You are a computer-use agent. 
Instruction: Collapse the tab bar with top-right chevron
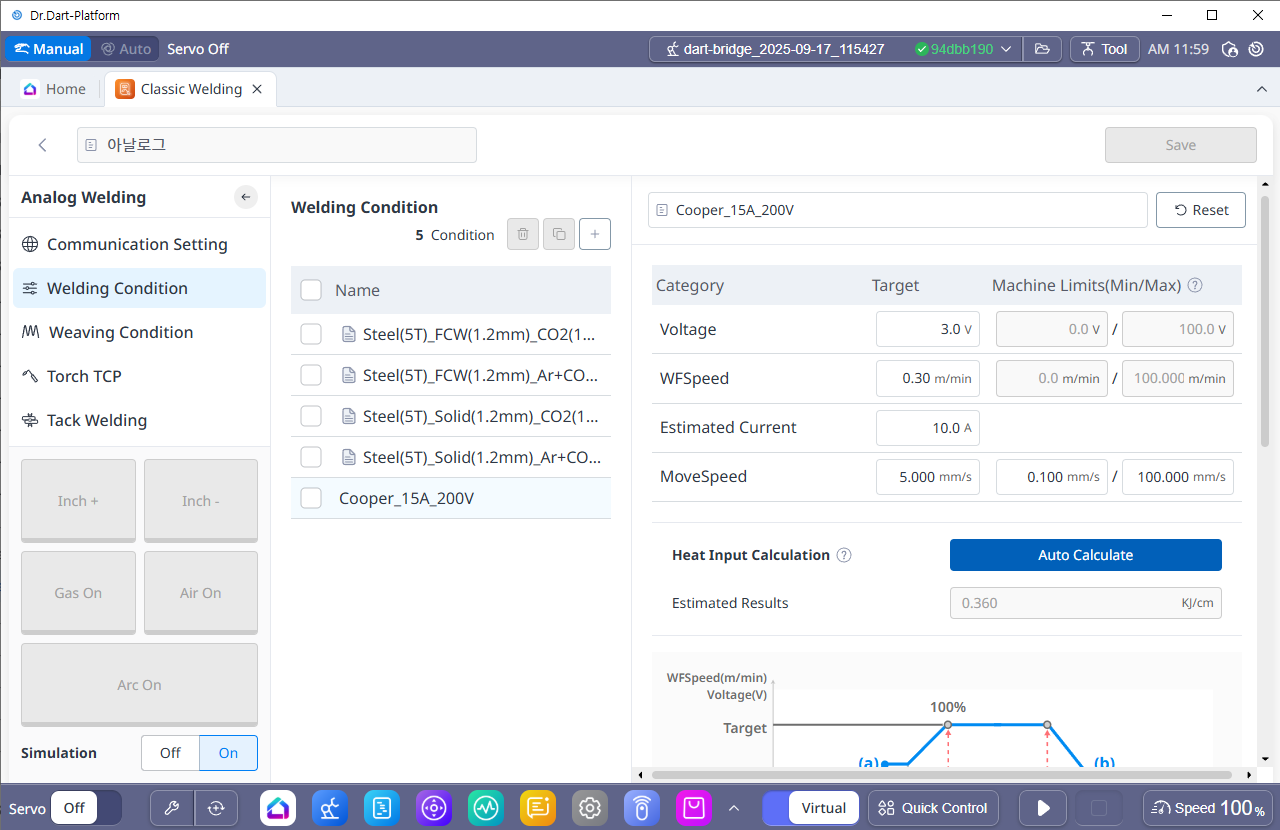click(x=1261, y=89)
